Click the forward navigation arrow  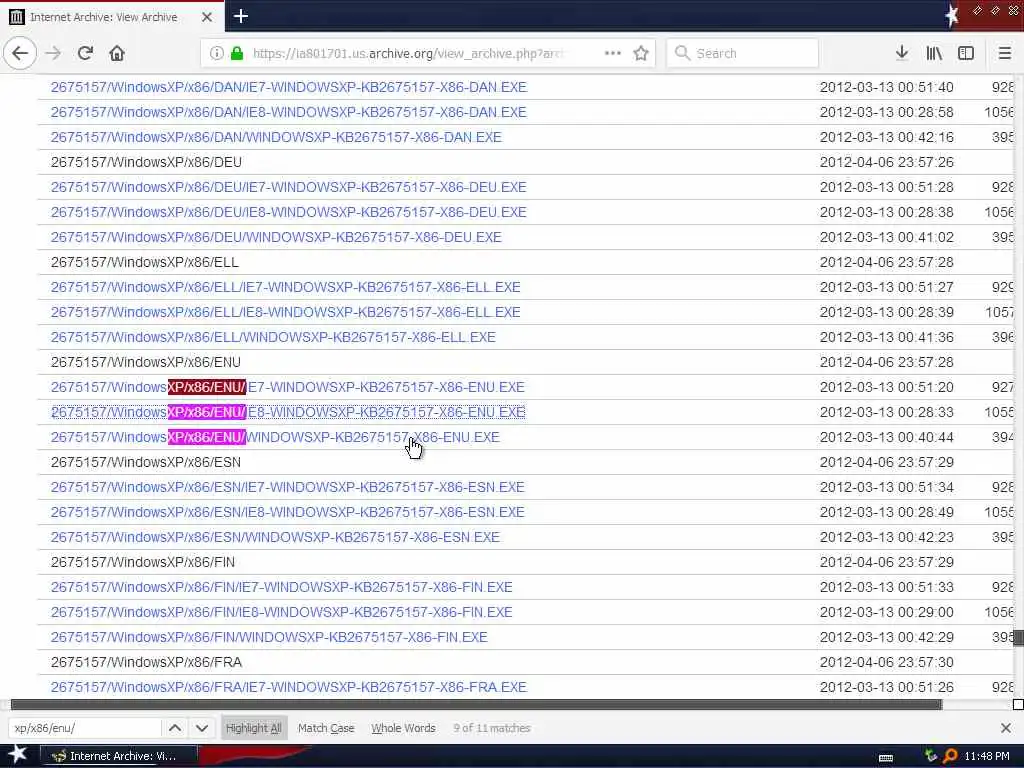pyautogui.click(x=53, y=53)
